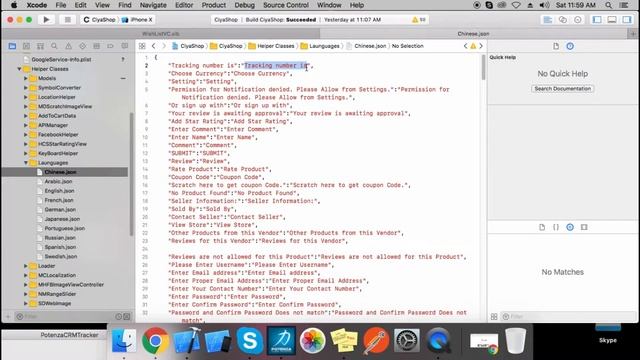Open the Source Control navigator
The image size is (640, 360).
(x=27, y=46)
